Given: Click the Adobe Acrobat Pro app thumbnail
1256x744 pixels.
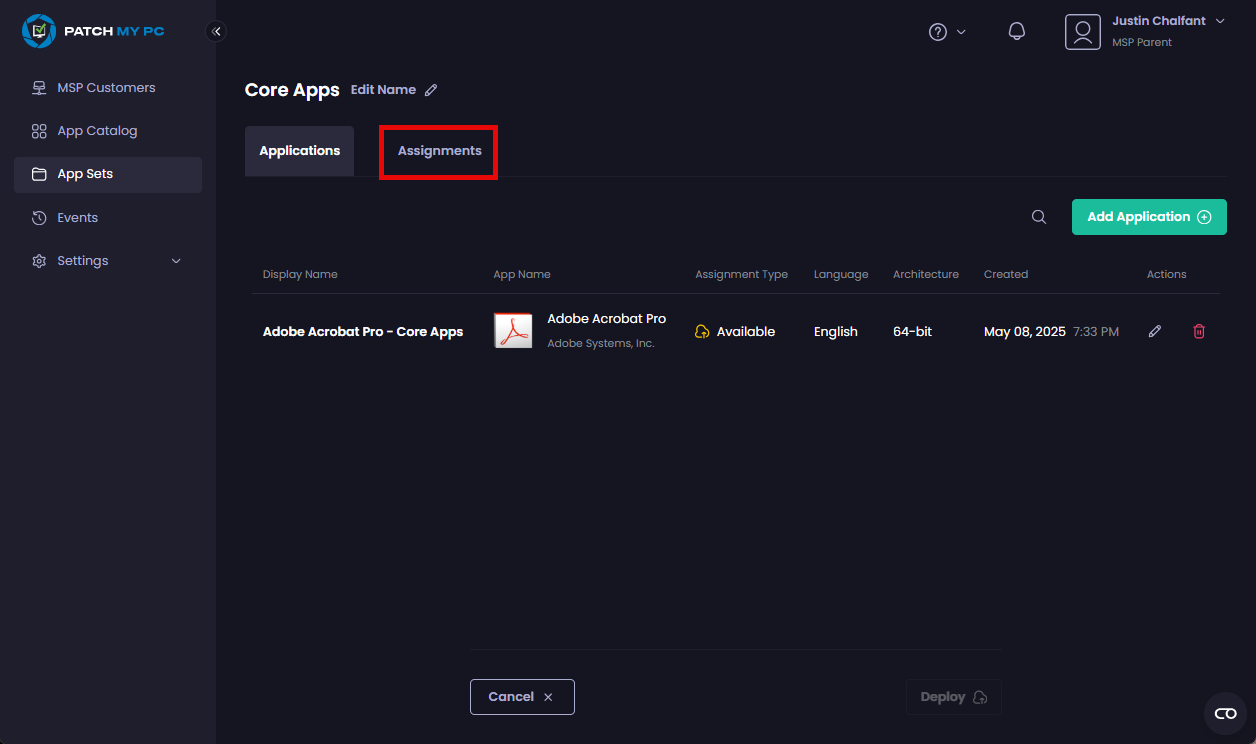Looking at the screenshot, I should click(513, 331).
